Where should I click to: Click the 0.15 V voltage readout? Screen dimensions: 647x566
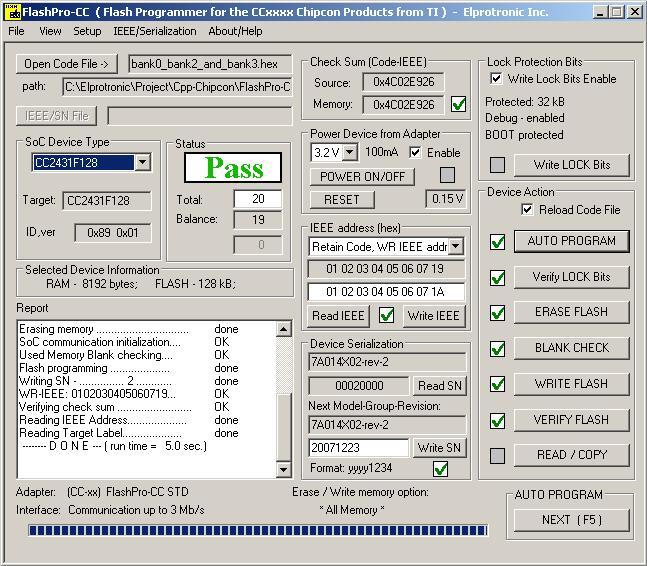click(x=446, y=199)
